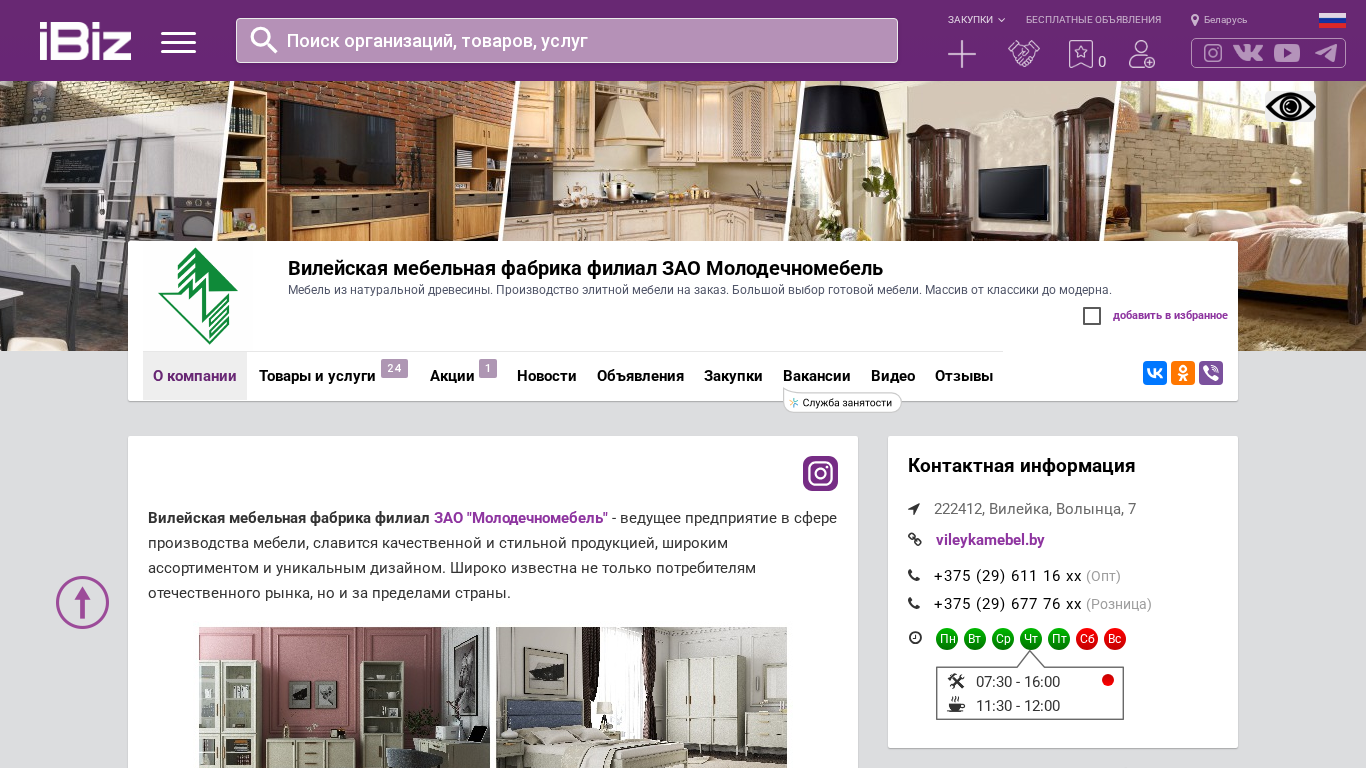Open the 'Отзывы' tab
The image size is (1366, 768).
(964, 376)
